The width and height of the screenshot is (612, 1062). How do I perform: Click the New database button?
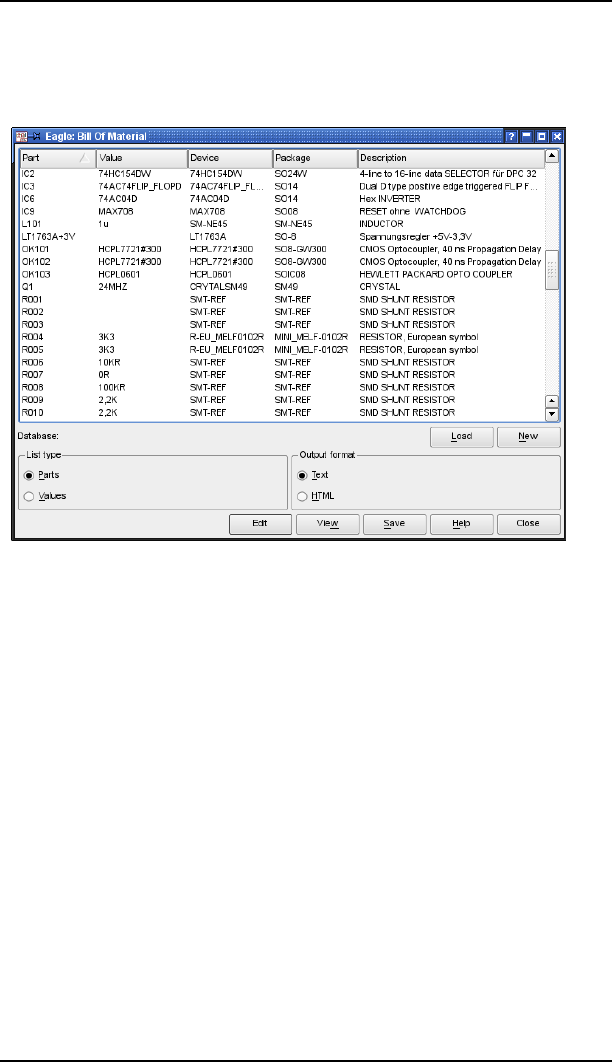(529, 437)
